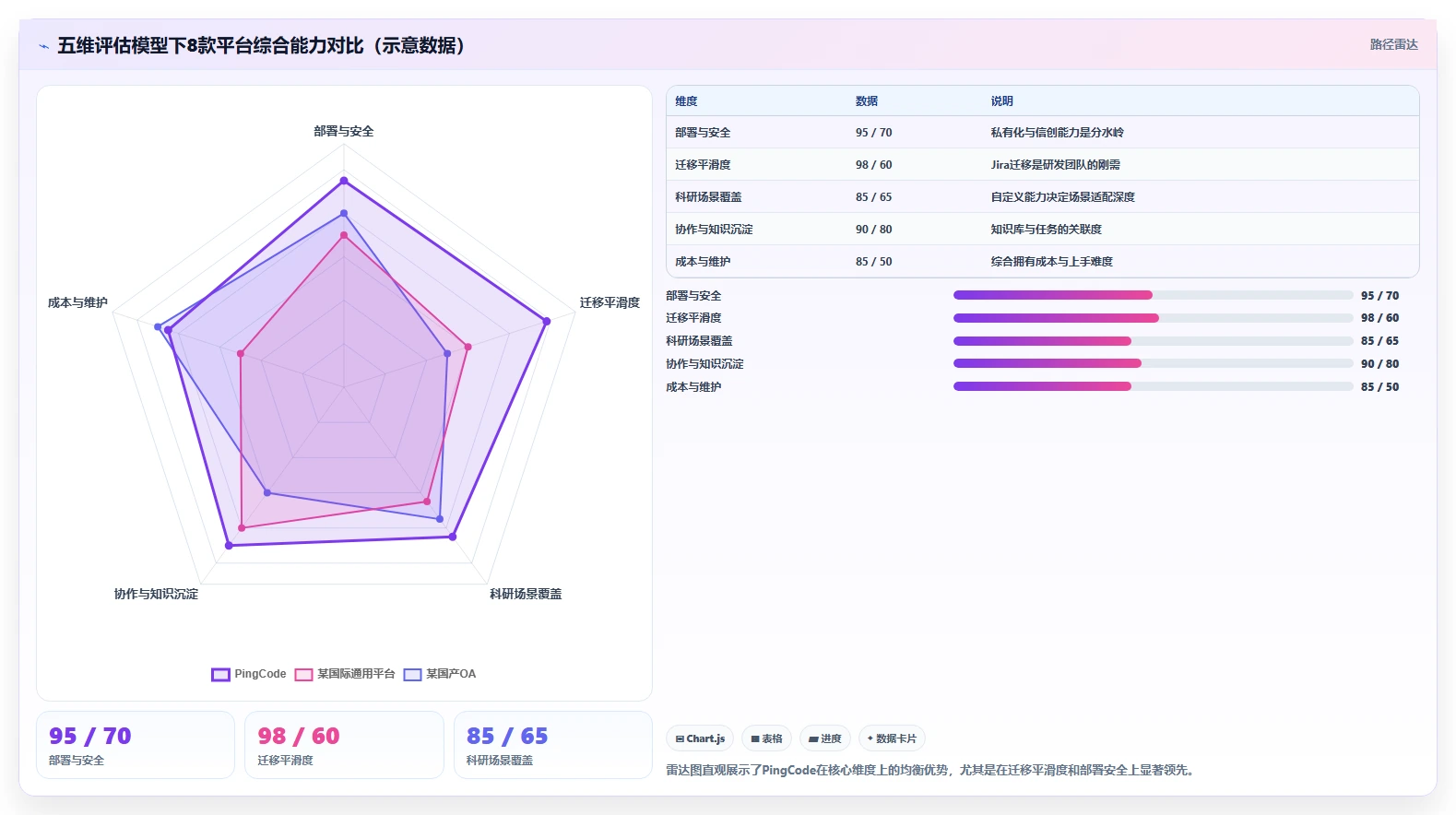Click the radar axis label 部署与安全
Screen dimensions: 1456x815
[344, 132]
